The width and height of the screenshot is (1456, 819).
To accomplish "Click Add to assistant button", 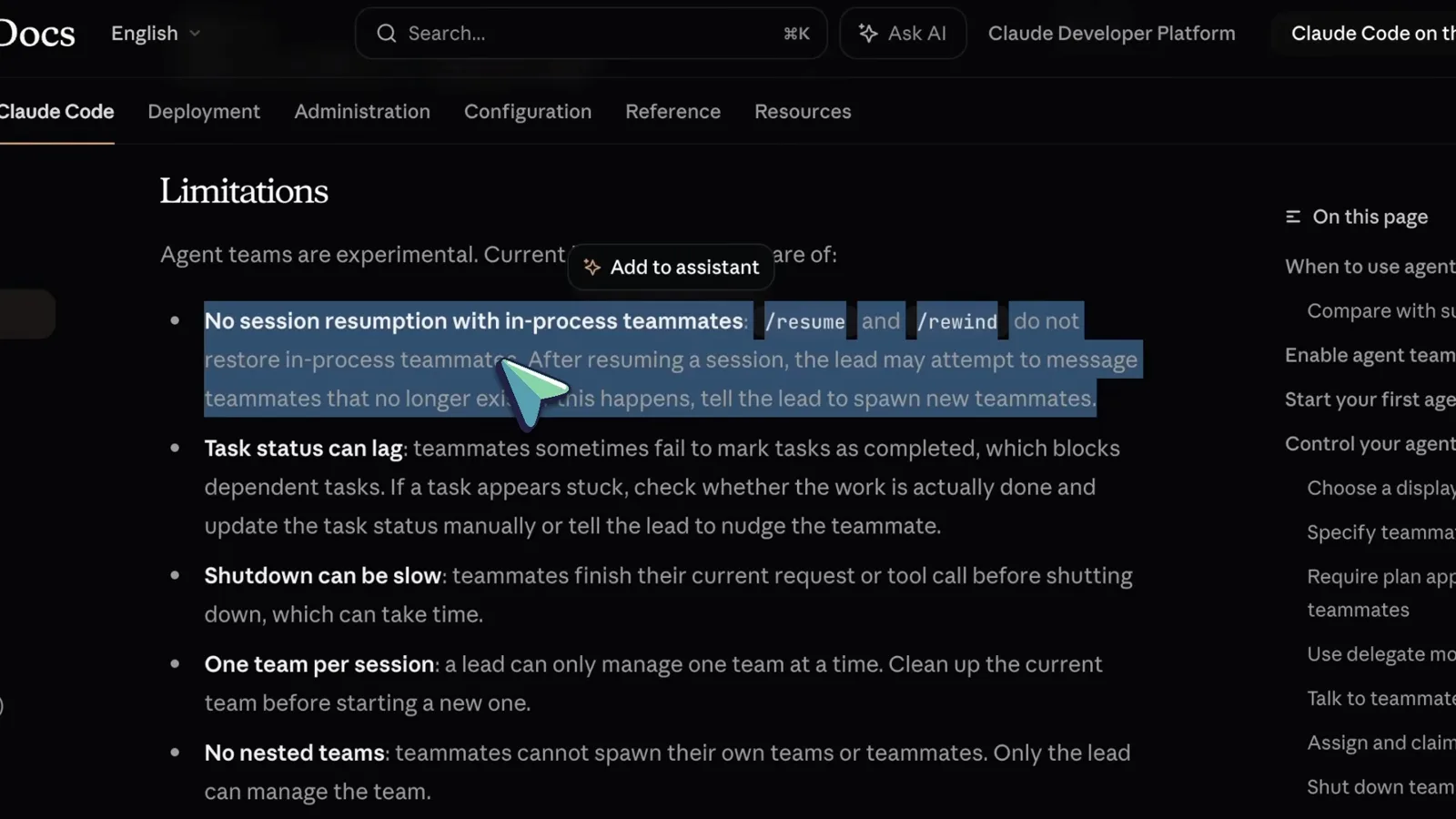I will (x=672, y=267).
